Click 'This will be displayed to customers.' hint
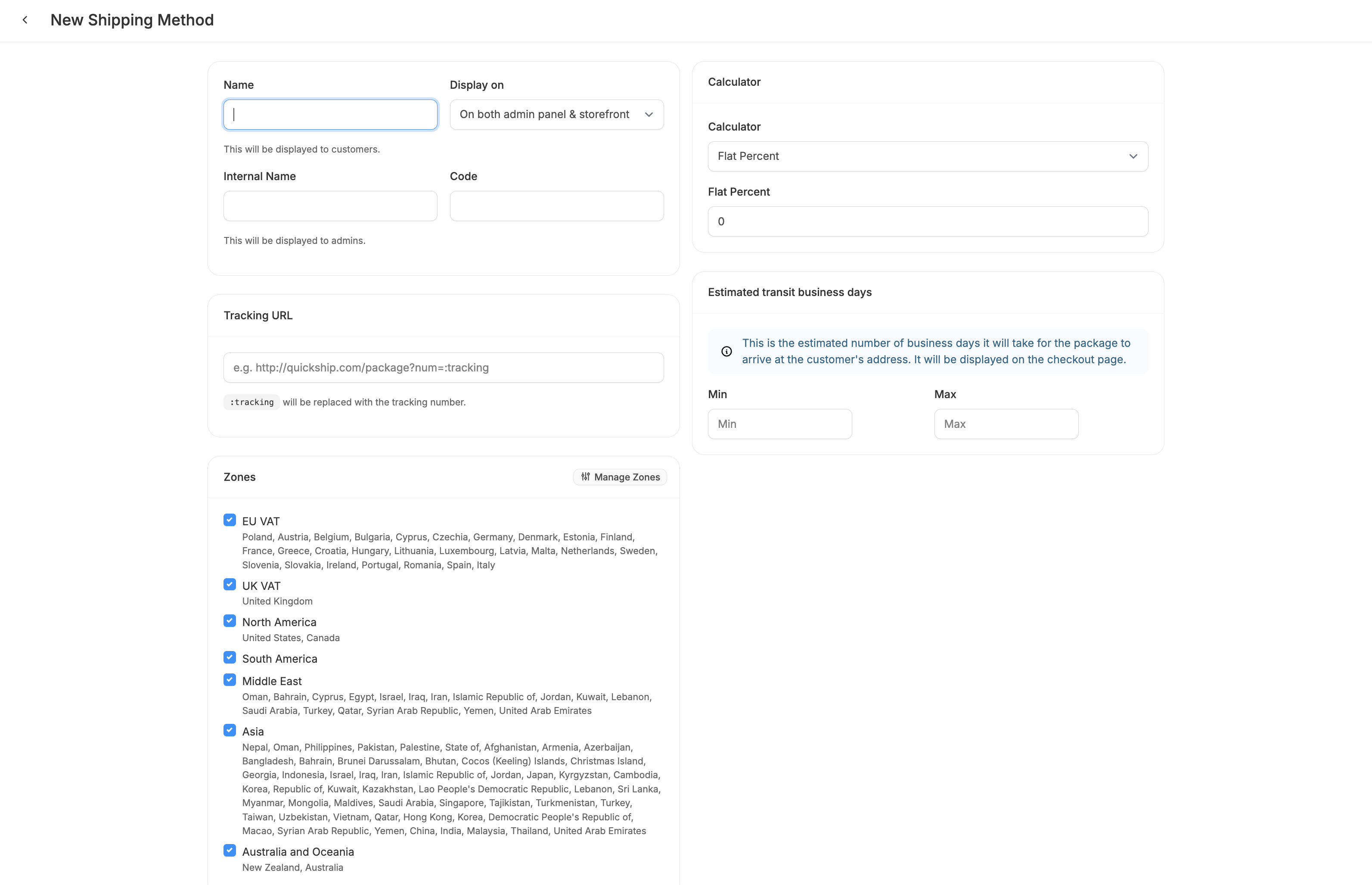The width and height of the screenshot is (1372, 885). [x=301, y=150]
